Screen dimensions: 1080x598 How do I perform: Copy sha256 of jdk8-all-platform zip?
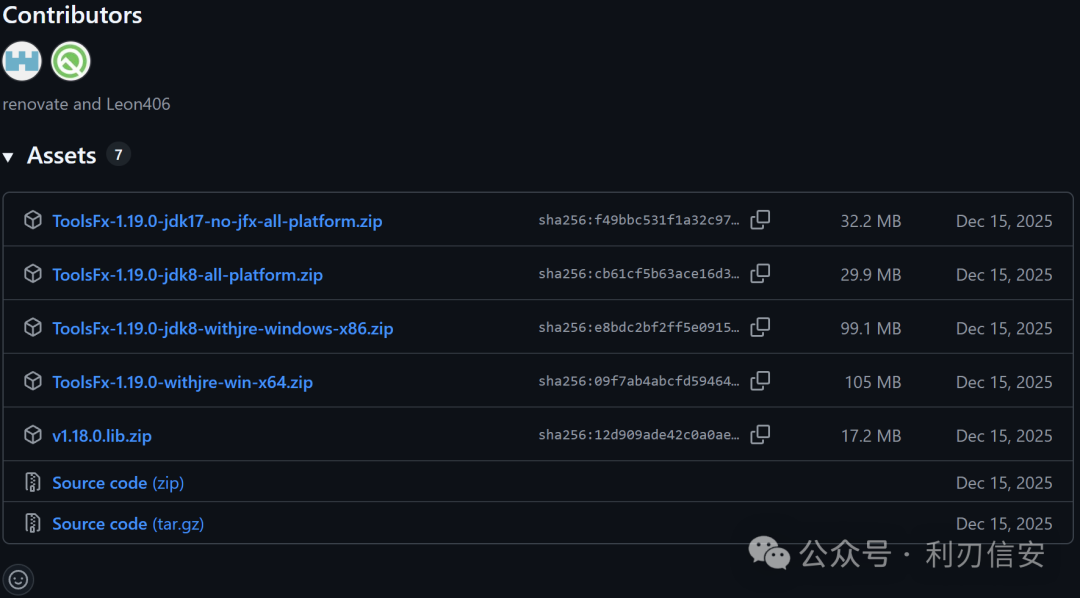point(760,274)
